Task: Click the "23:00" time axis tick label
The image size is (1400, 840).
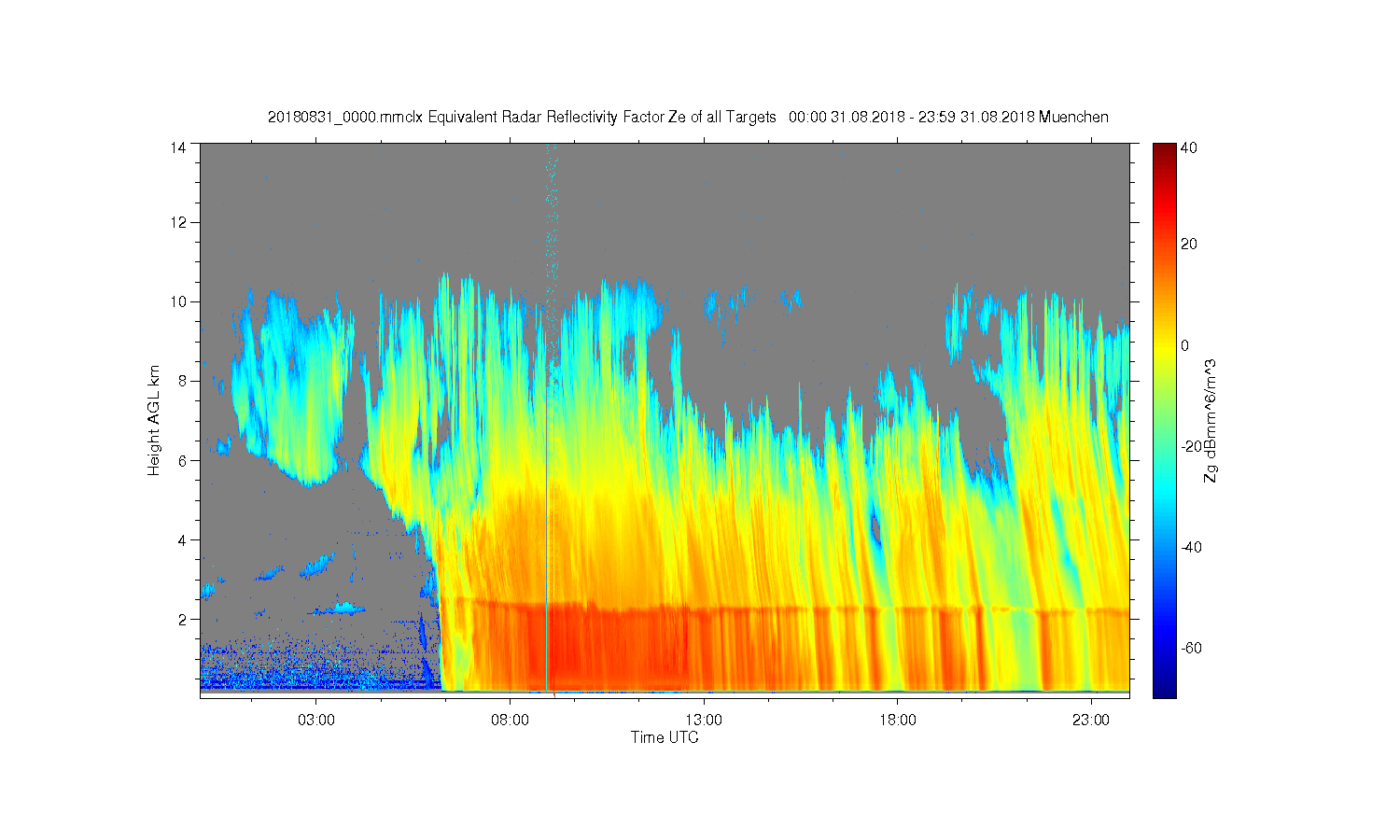Action: [x=1091, y=721]
